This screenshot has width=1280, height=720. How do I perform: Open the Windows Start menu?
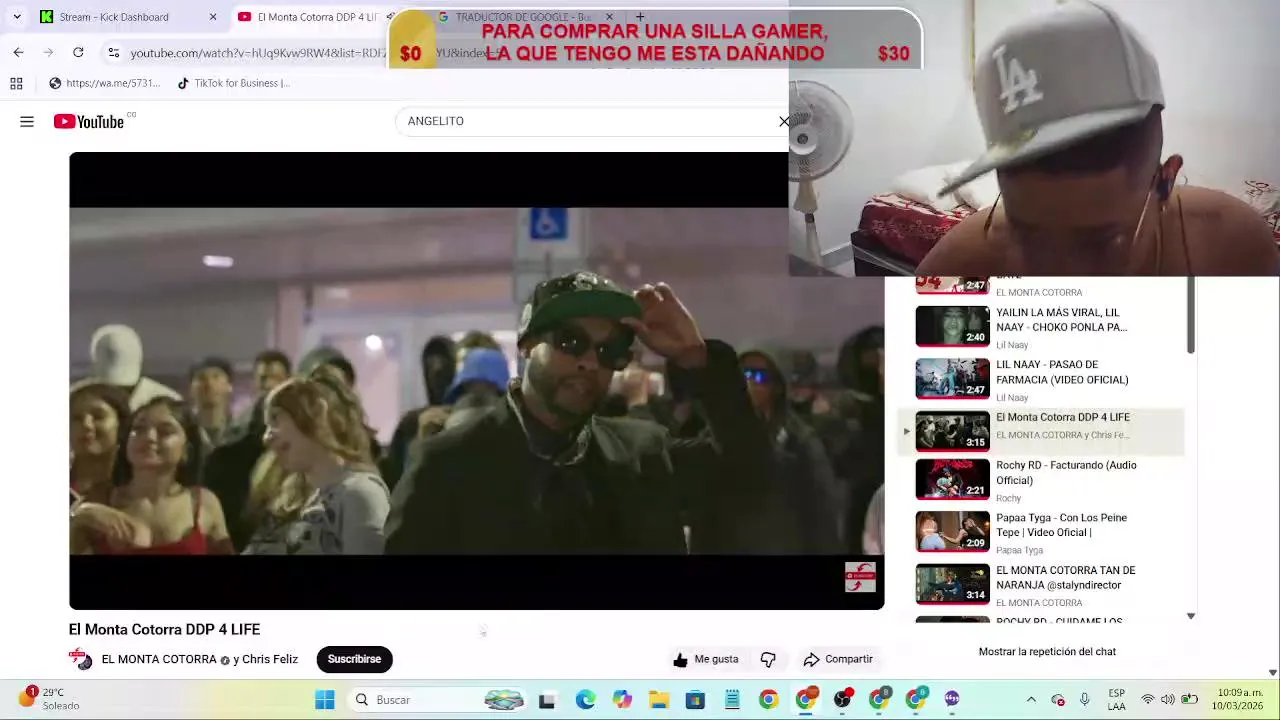[x=325, y=700]
